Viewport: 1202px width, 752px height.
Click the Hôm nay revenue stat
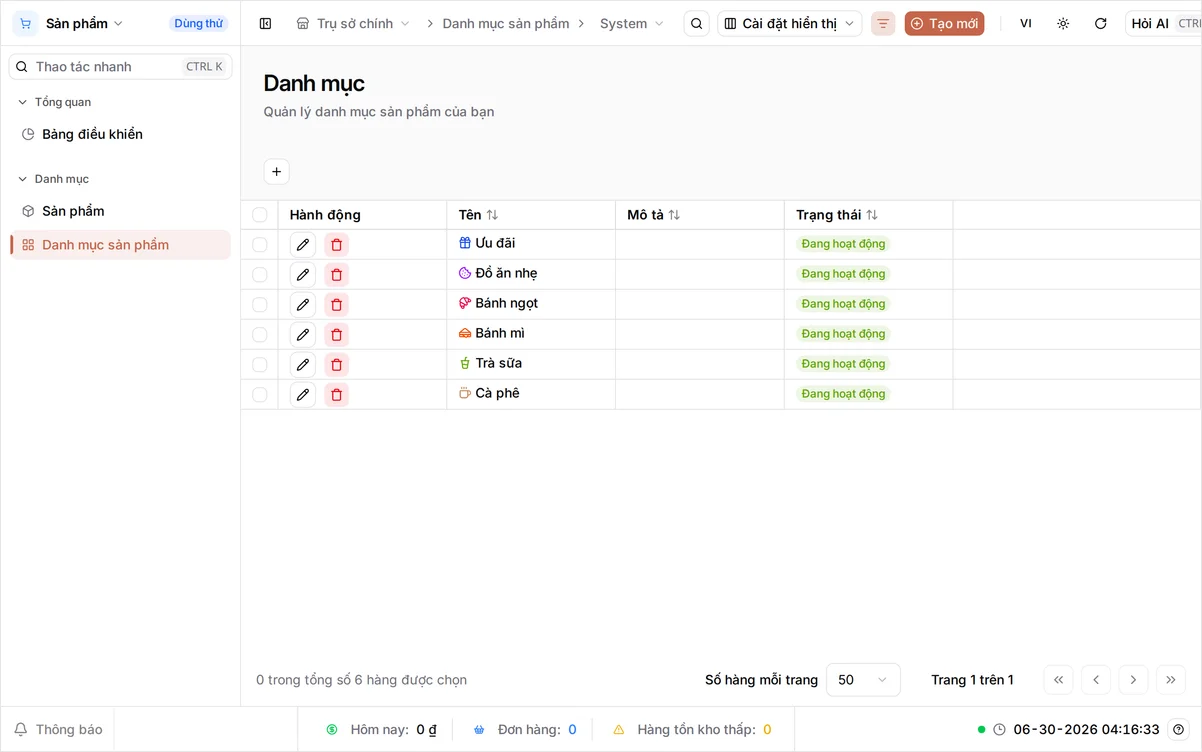(x=382, y=729)
